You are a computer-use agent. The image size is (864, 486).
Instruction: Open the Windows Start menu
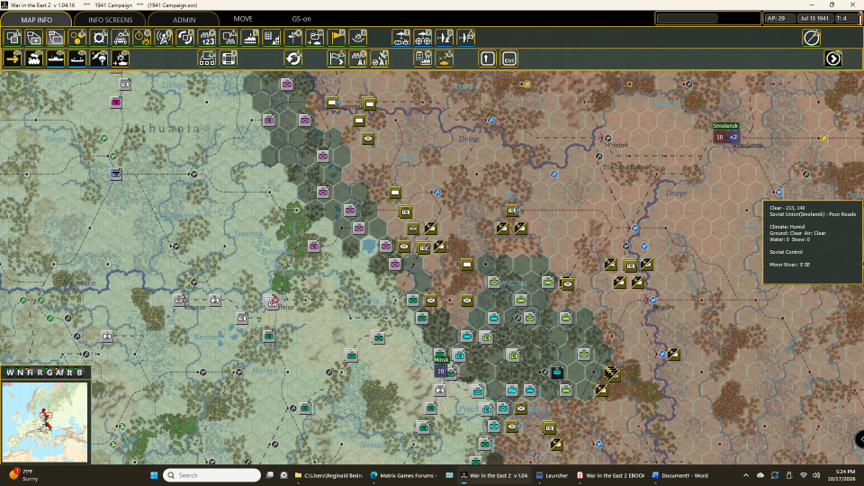(154, 475)
